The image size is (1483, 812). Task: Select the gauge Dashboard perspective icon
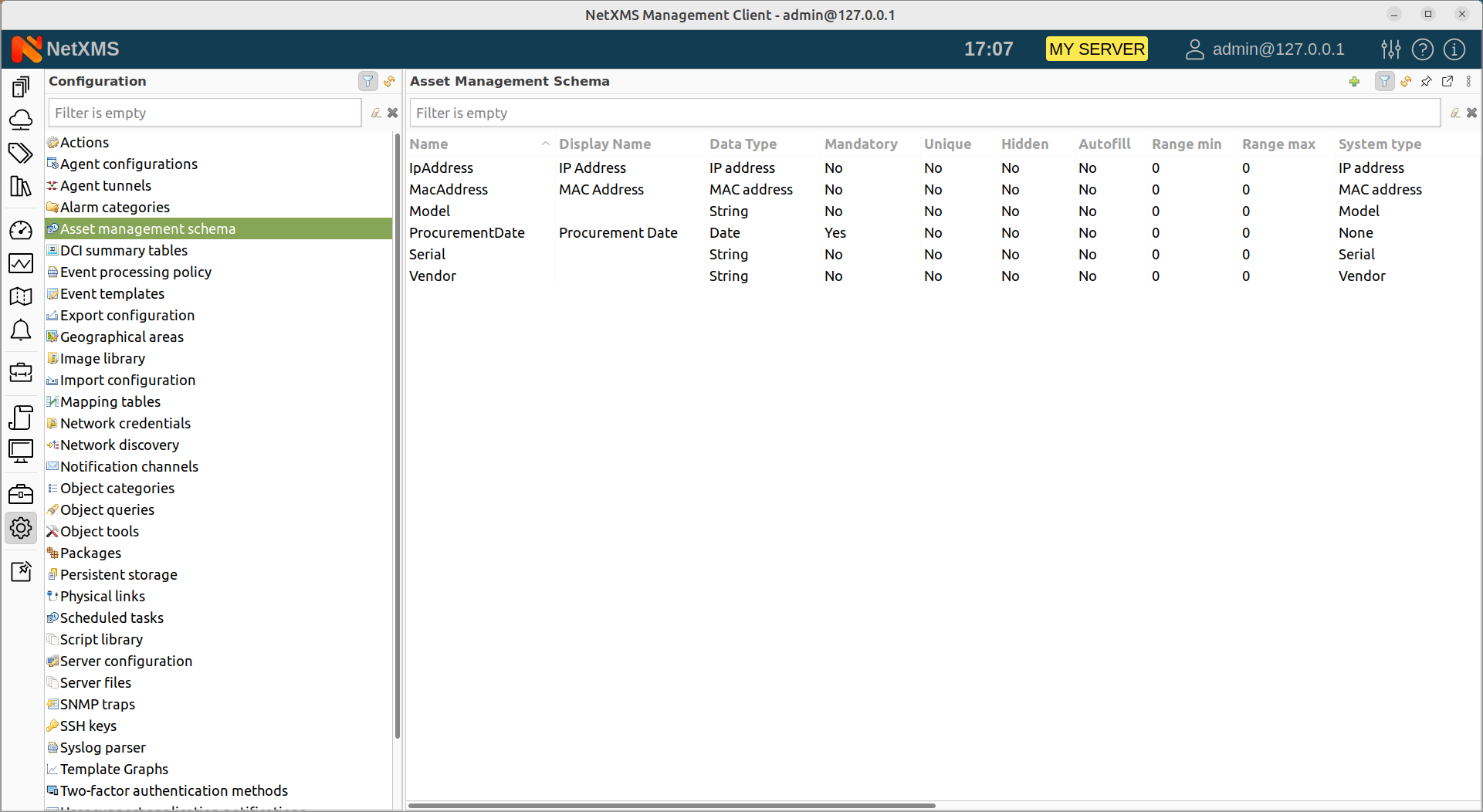point(21,230)
